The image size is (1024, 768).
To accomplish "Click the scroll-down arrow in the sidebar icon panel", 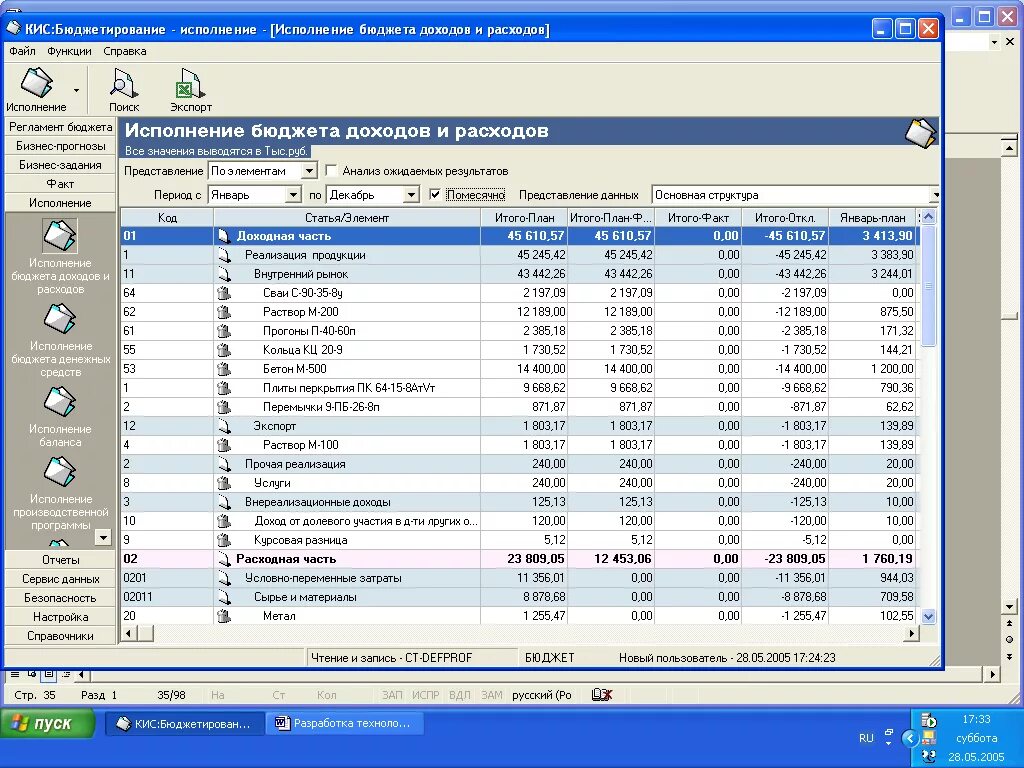I will 103,537.
